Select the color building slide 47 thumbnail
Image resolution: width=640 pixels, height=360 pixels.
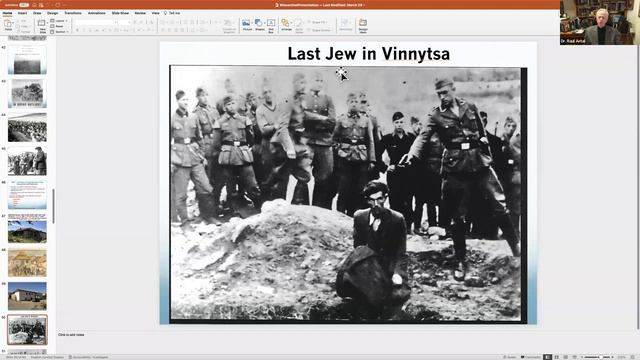tap(27, 229)
